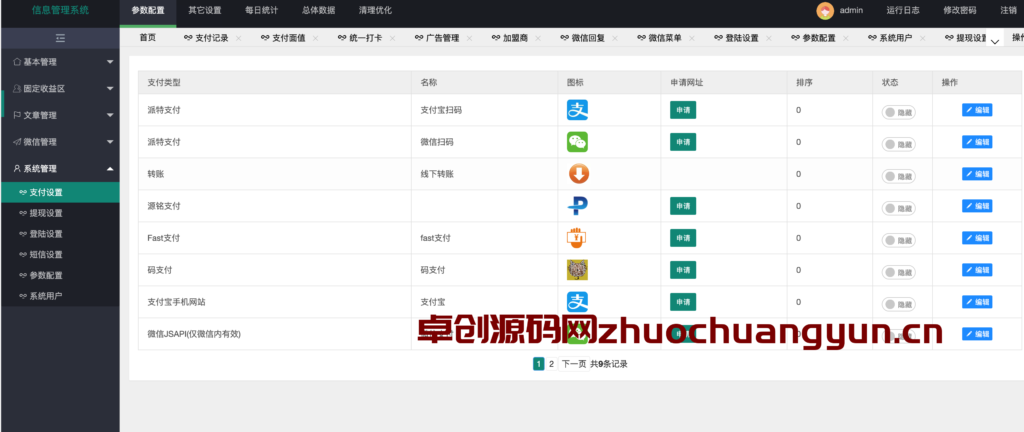This screenshot has width=1024, height=432.
Task: Click 申请 button for 支付宝扫码 row
Action: point(683,110)
